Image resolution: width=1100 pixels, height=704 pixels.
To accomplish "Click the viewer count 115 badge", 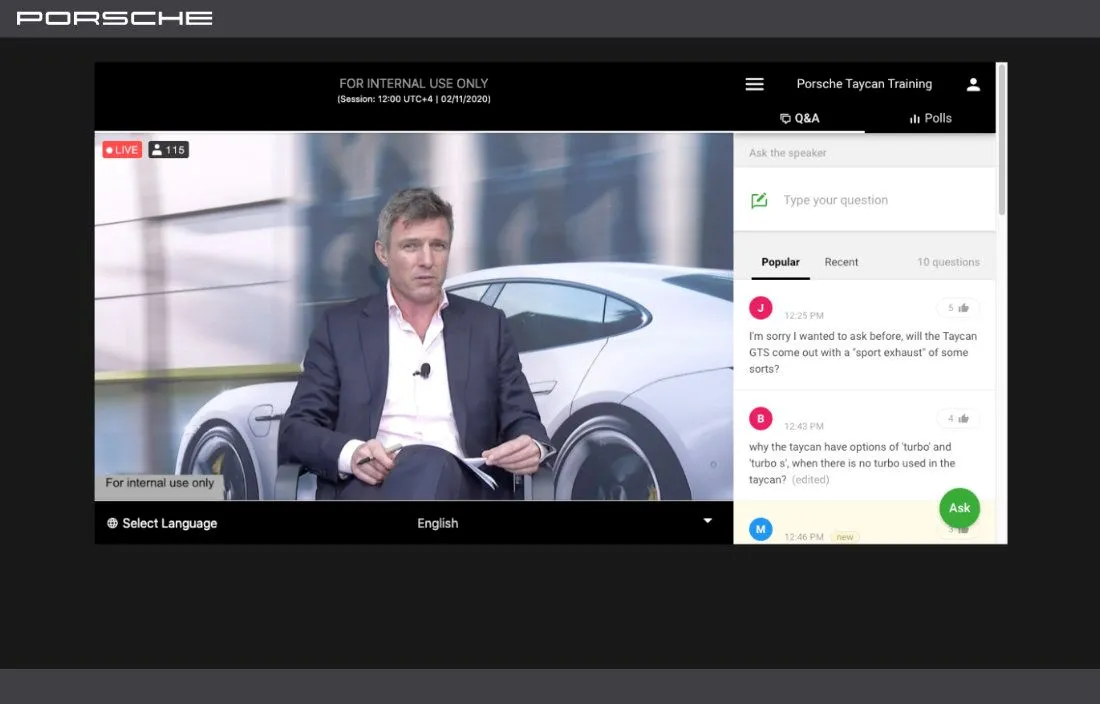I will (168, 149).
